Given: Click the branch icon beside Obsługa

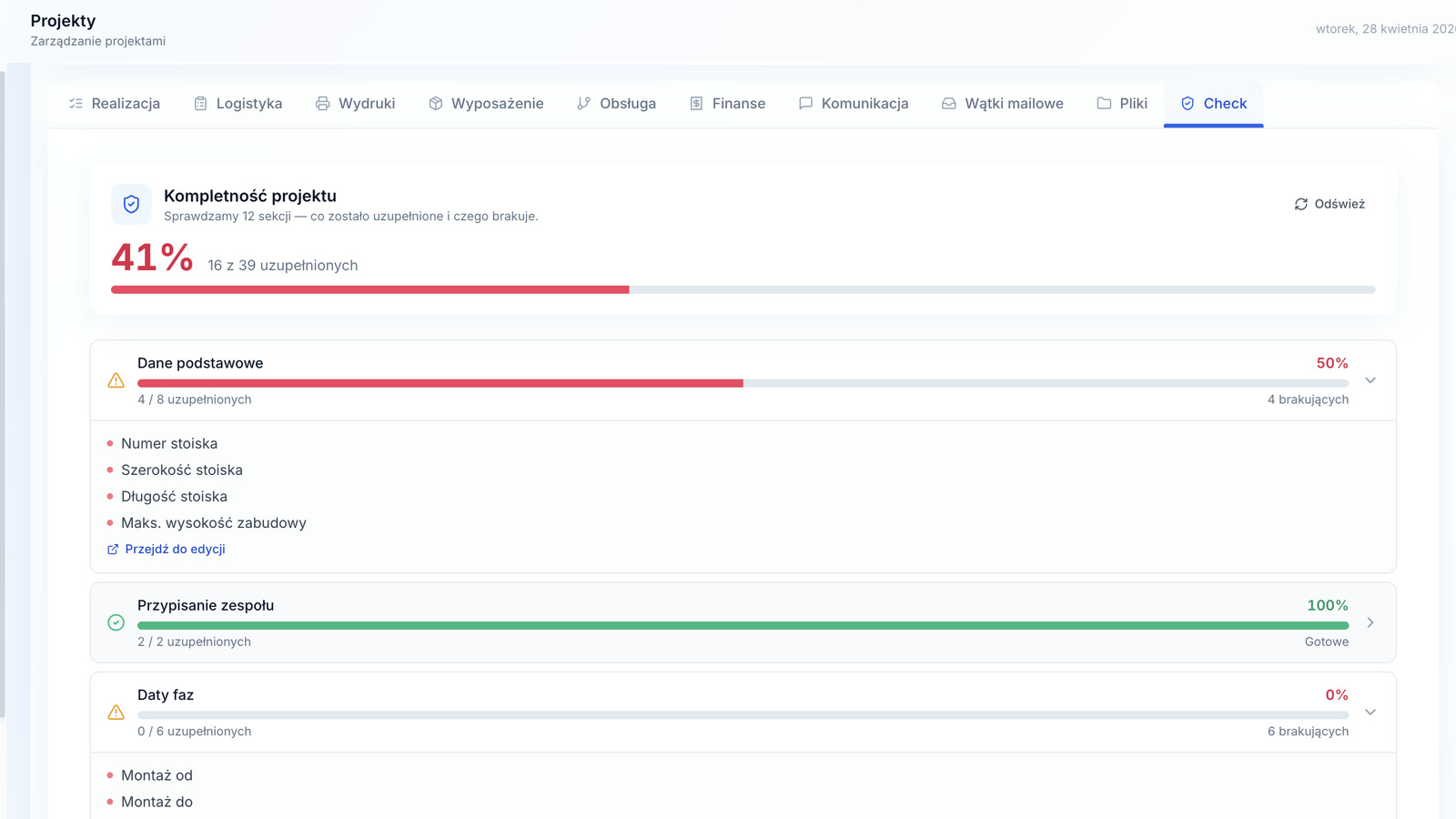Looking at the screenshot, I should point(583,104).
